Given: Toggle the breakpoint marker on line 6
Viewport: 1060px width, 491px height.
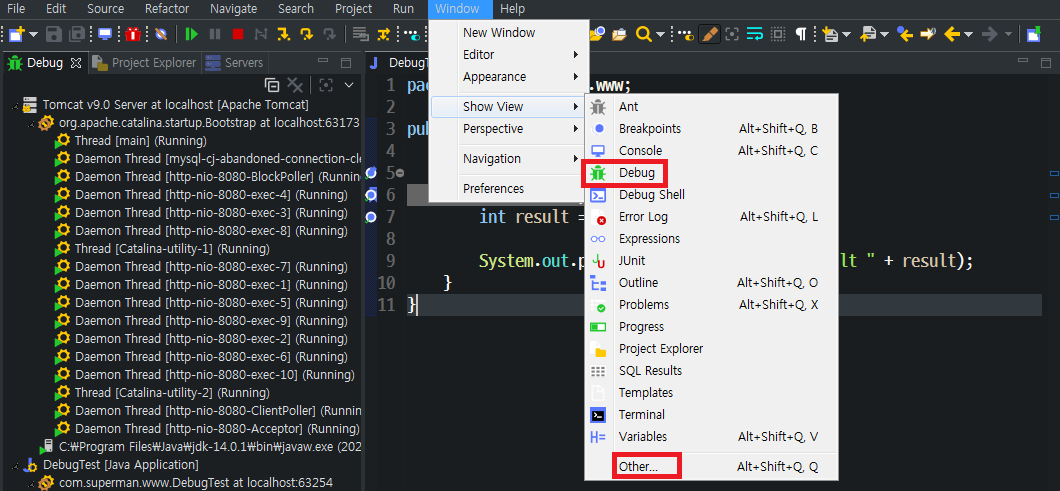Looking at the screenshot, I should [370, 195].
